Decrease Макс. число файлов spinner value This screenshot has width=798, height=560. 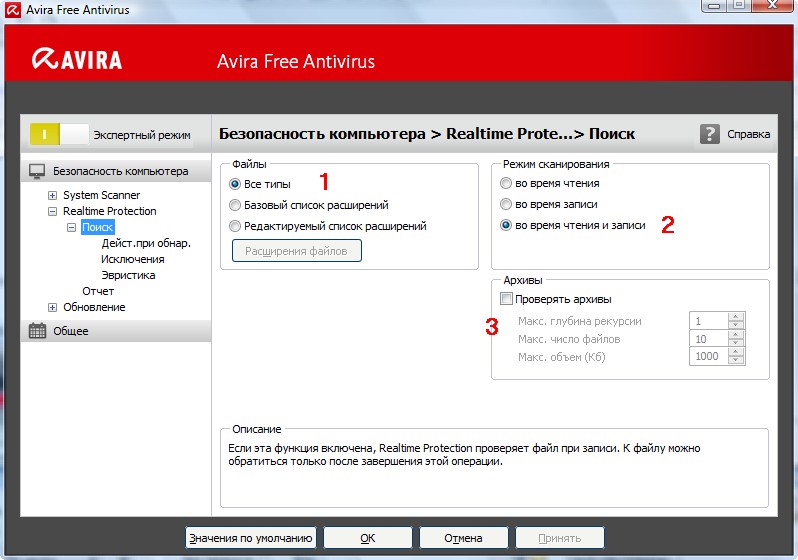point(736,342)
